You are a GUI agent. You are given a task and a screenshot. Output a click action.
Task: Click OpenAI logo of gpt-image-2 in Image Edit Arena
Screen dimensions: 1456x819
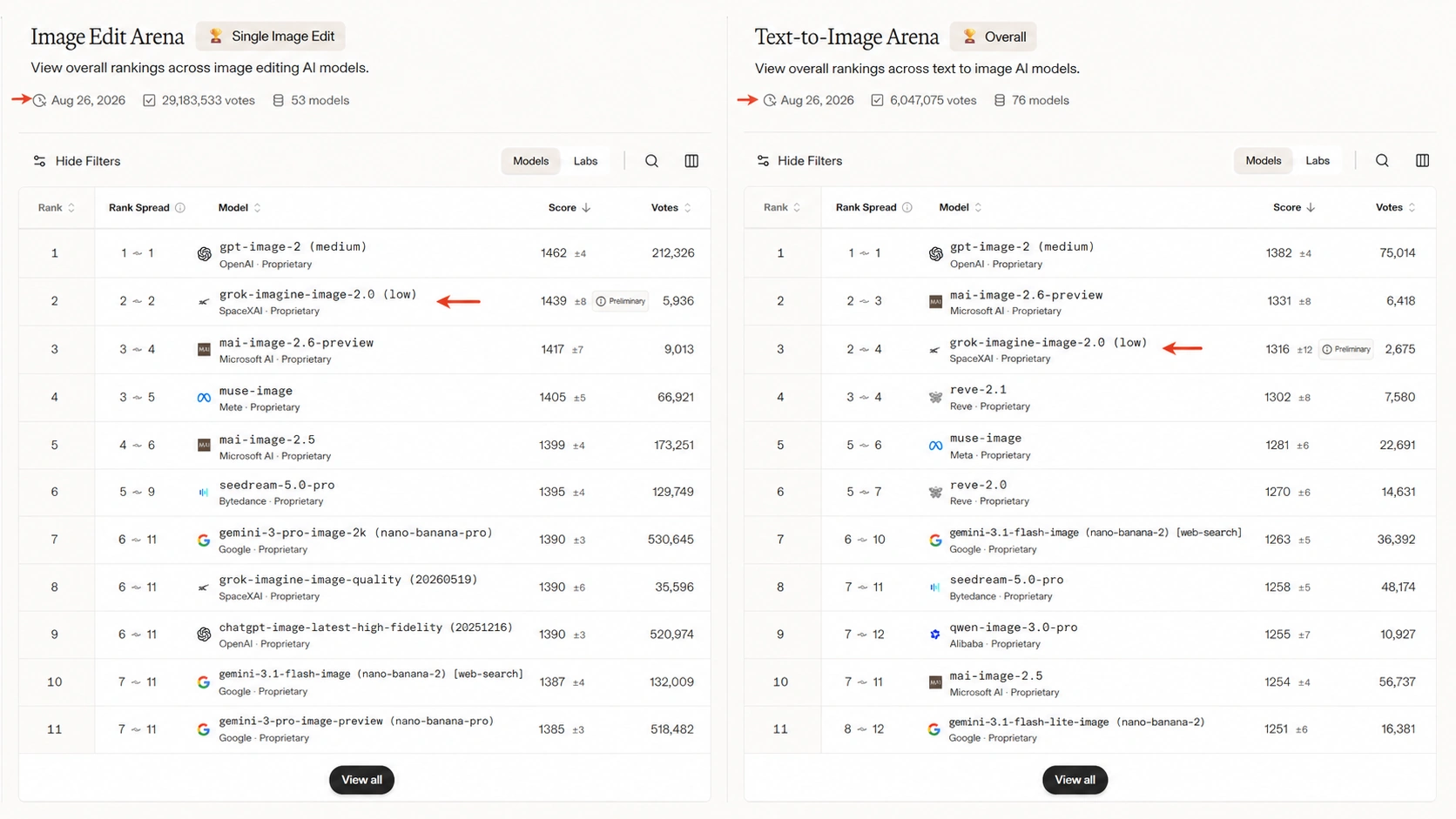204,254
